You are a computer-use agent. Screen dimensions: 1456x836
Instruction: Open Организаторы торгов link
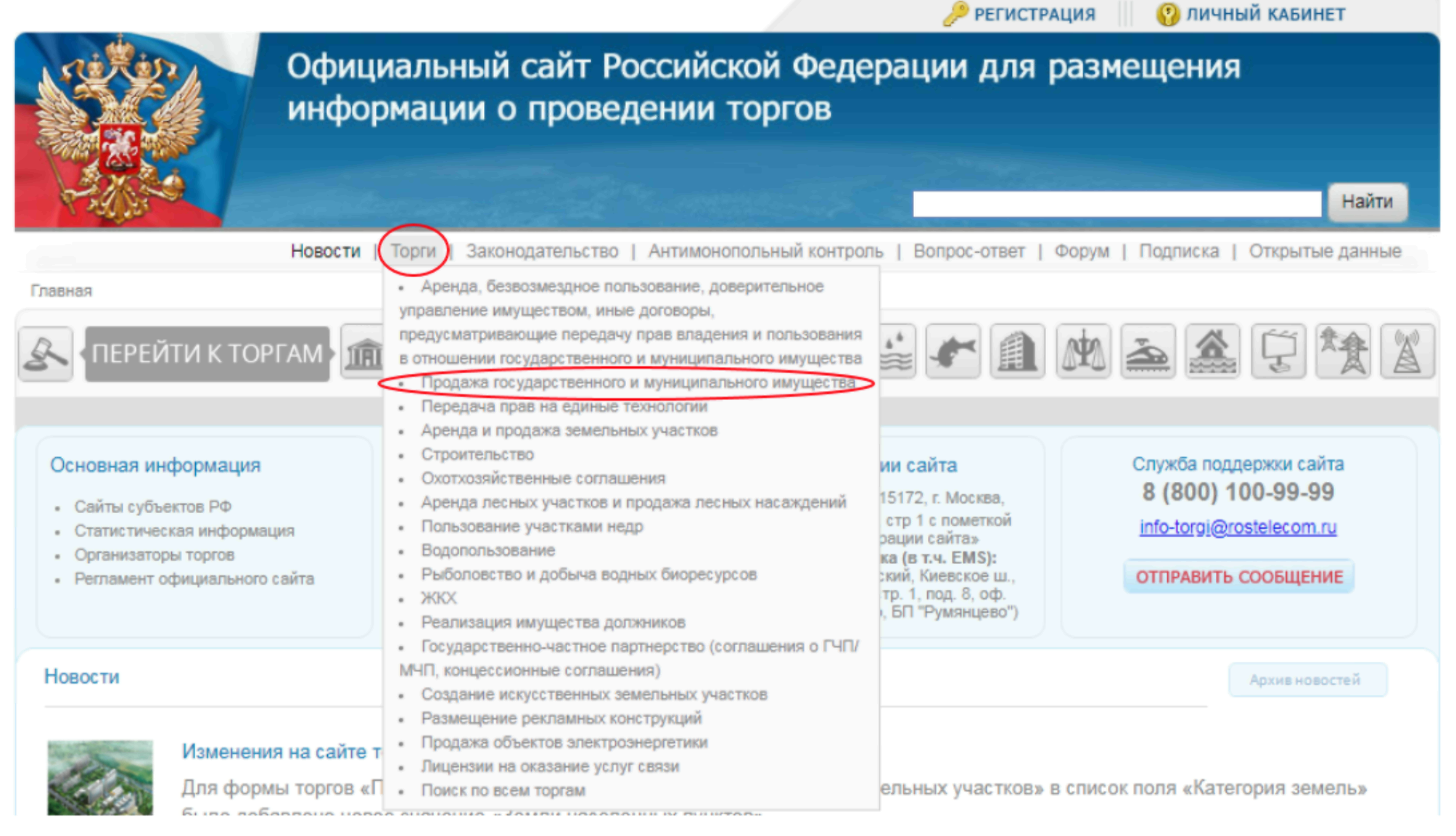154,554
